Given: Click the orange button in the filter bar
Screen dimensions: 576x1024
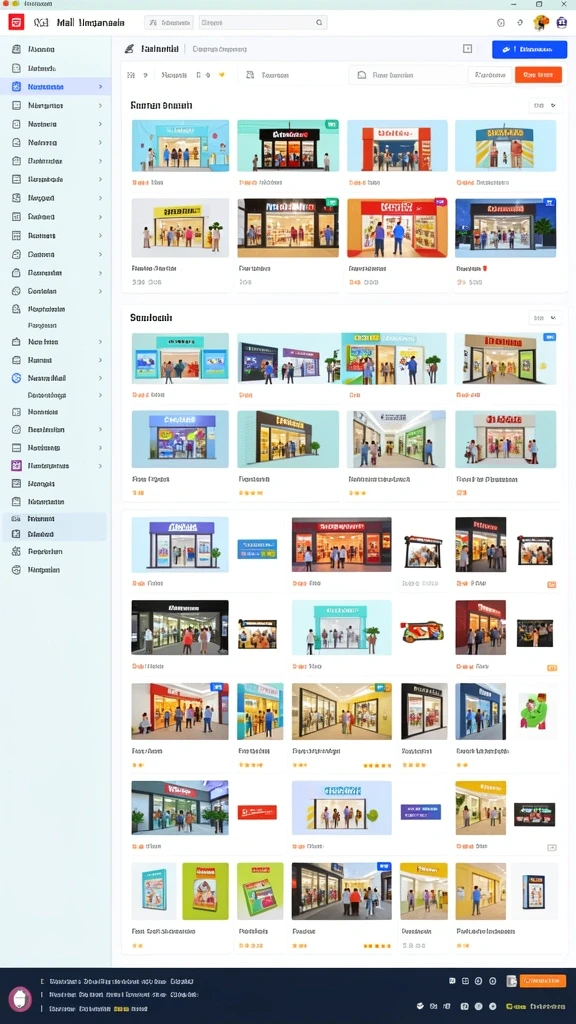Looking at the screenshot, I should click(x=538, y=75).
